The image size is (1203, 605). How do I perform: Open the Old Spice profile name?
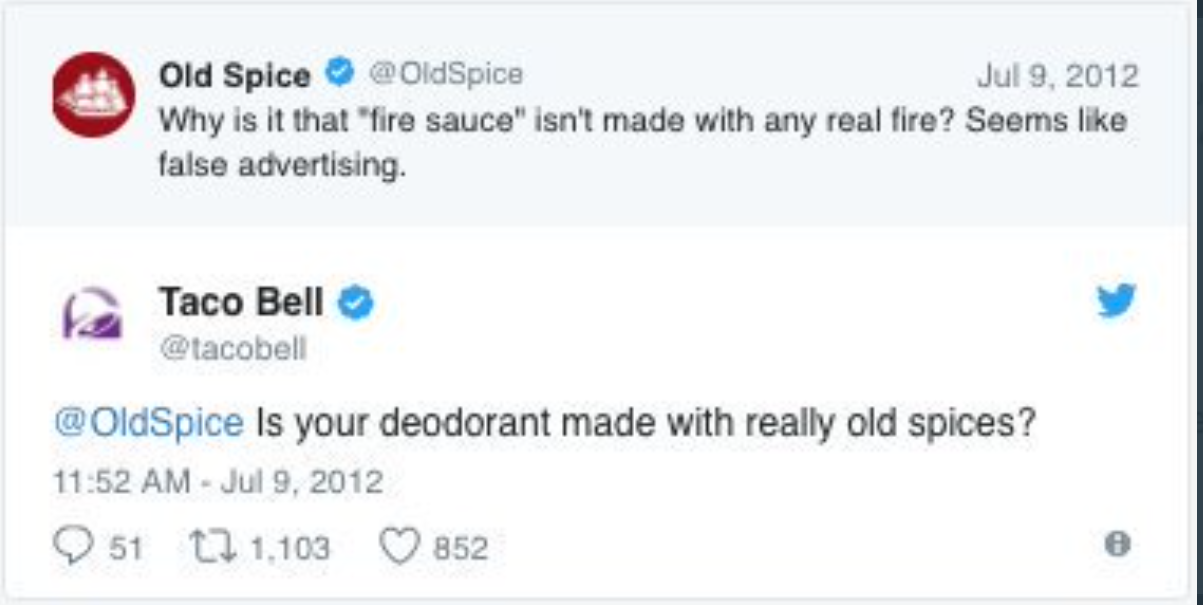pos(234,75)
